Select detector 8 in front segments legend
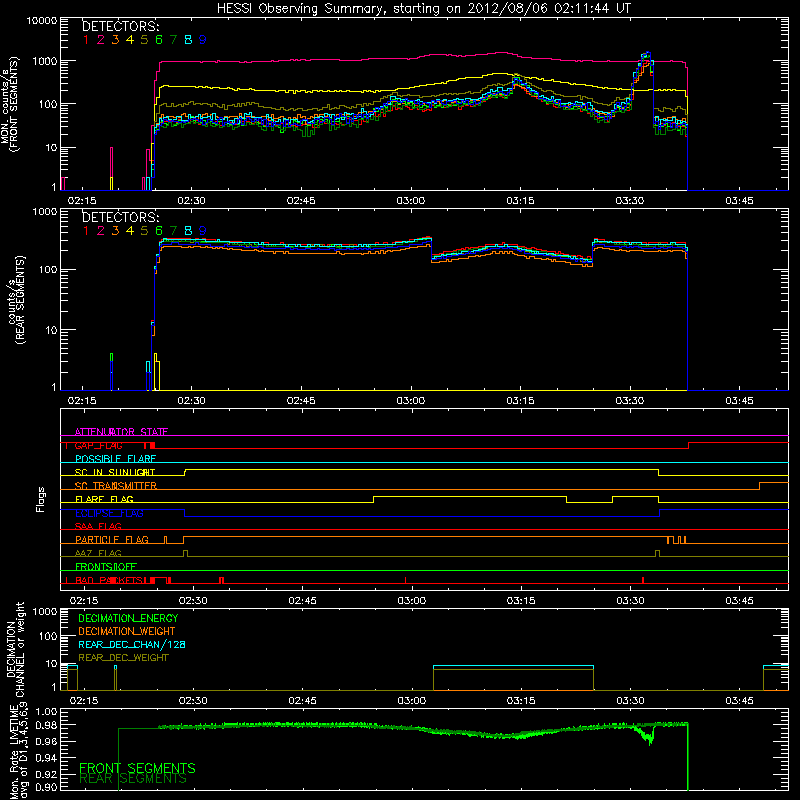Viewport: 800px width, 800px height. (x=188, y=40)
